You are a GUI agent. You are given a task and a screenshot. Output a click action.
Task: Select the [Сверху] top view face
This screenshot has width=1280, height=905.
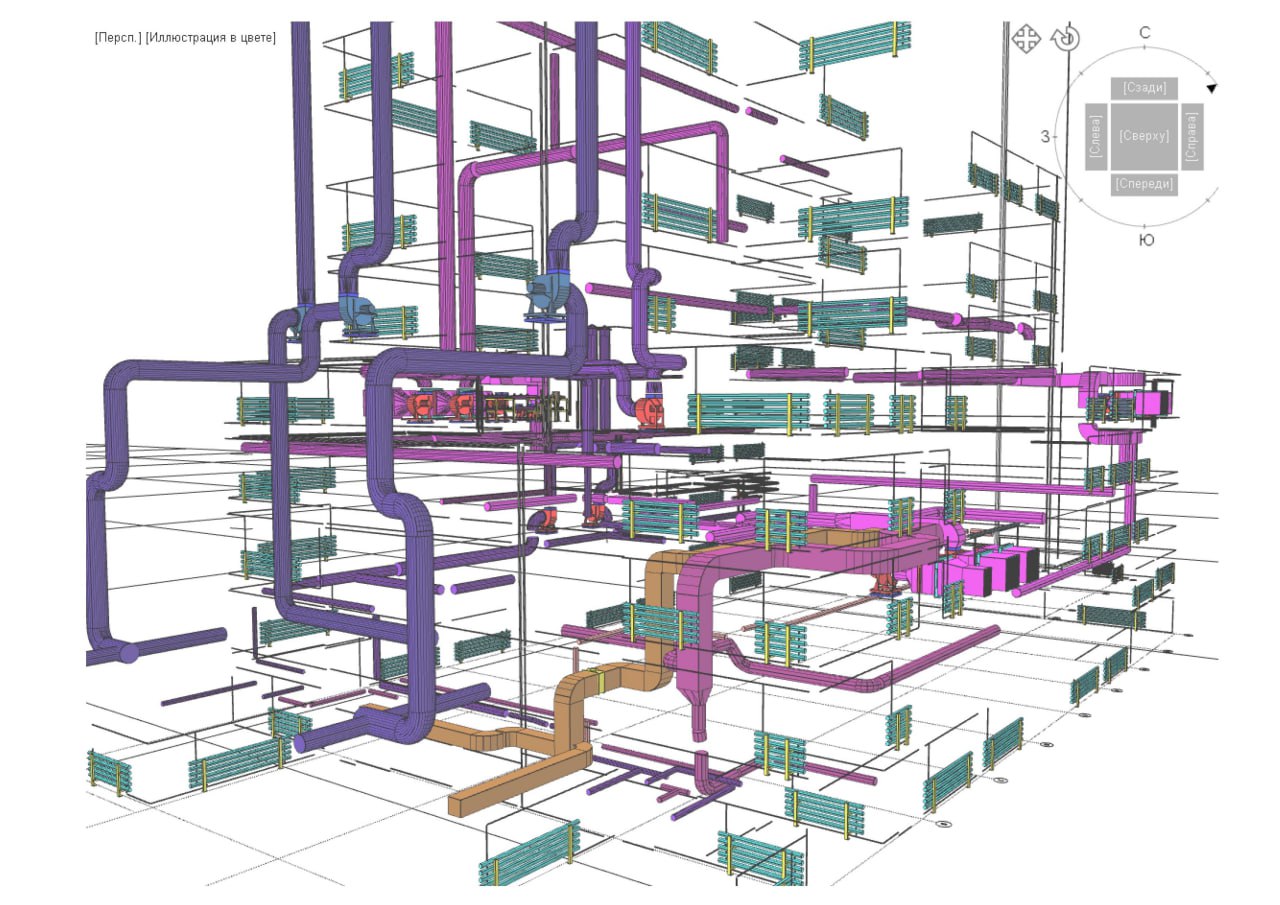tap(1144, 136)
